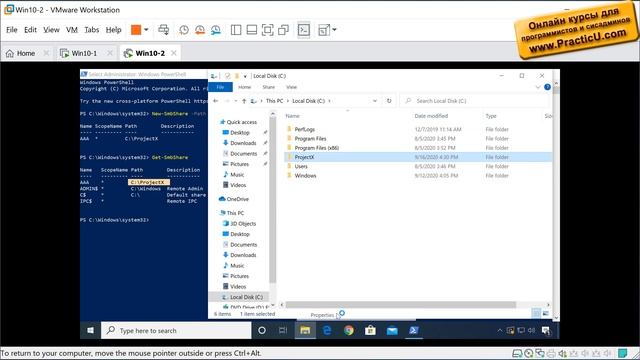640x360 pixels.
Task: Revert the VM to snapshot icon
Action: 200,30
